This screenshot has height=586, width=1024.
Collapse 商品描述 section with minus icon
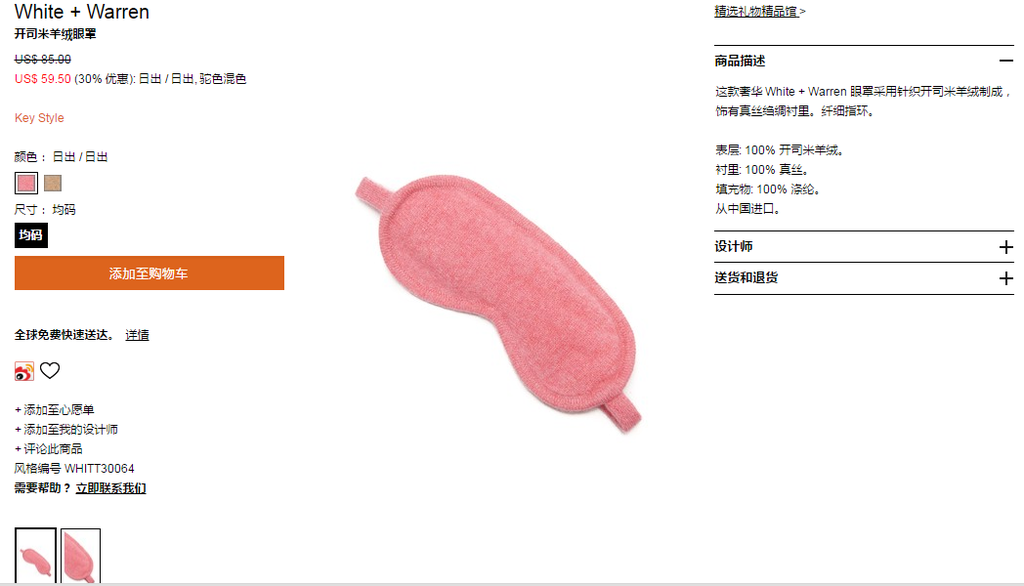point(1006,61)
